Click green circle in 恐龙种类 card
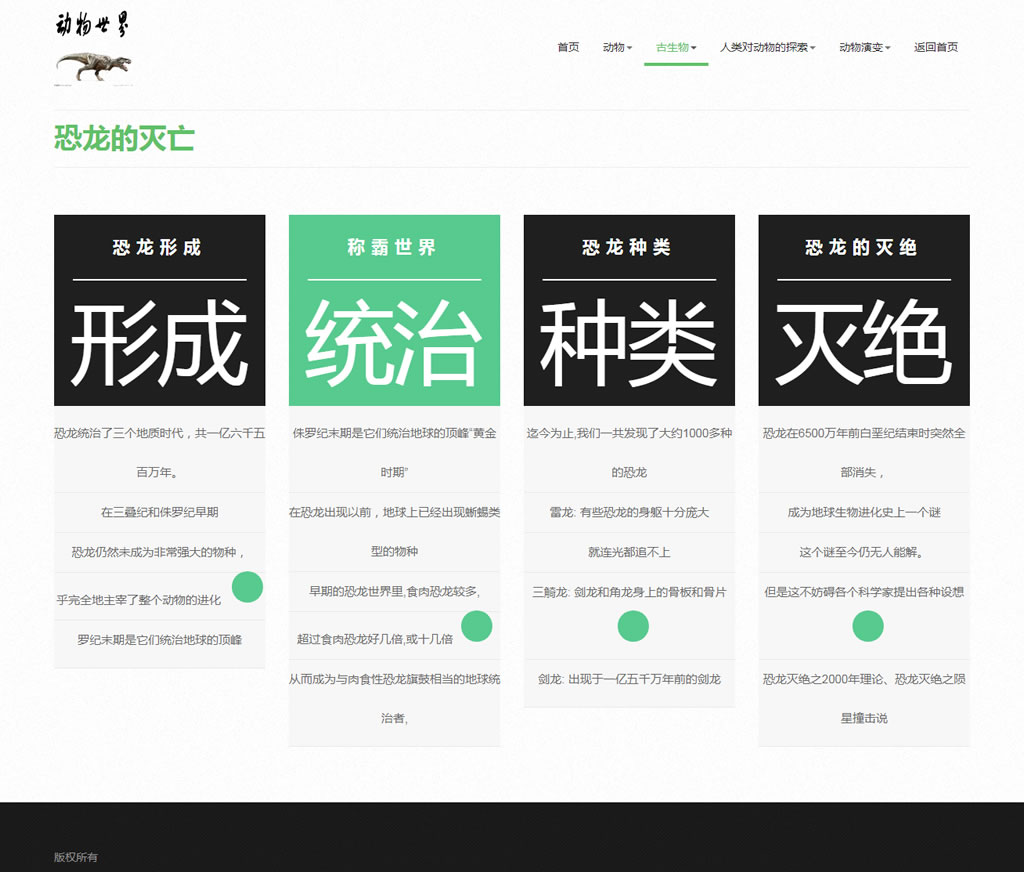Image resolution: width=1024 pixels, height=872 pixels. pyautogui.click(x=633, y=626)
